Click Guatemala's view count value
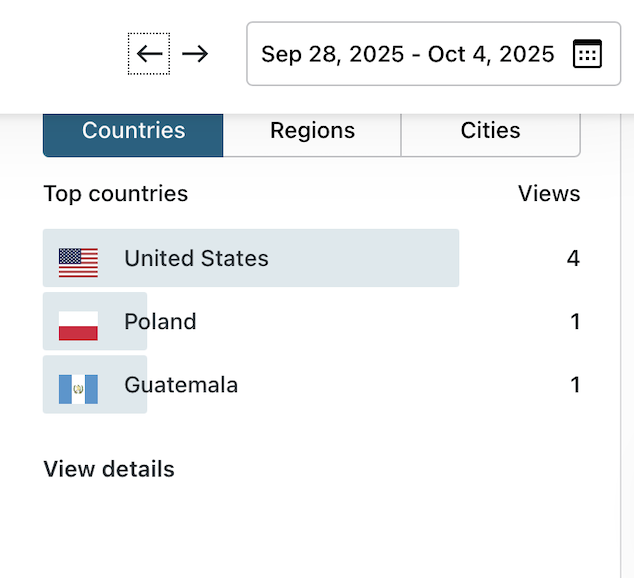The height and width of the screenshot is (578, 634). [575, 385]
